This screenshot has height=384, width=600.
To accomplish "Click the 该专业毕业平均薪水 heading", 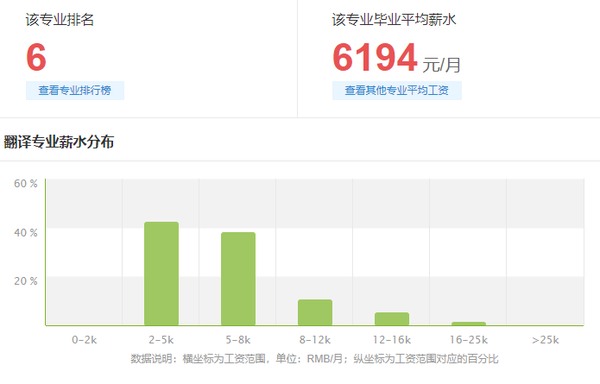I will point(394,20).
